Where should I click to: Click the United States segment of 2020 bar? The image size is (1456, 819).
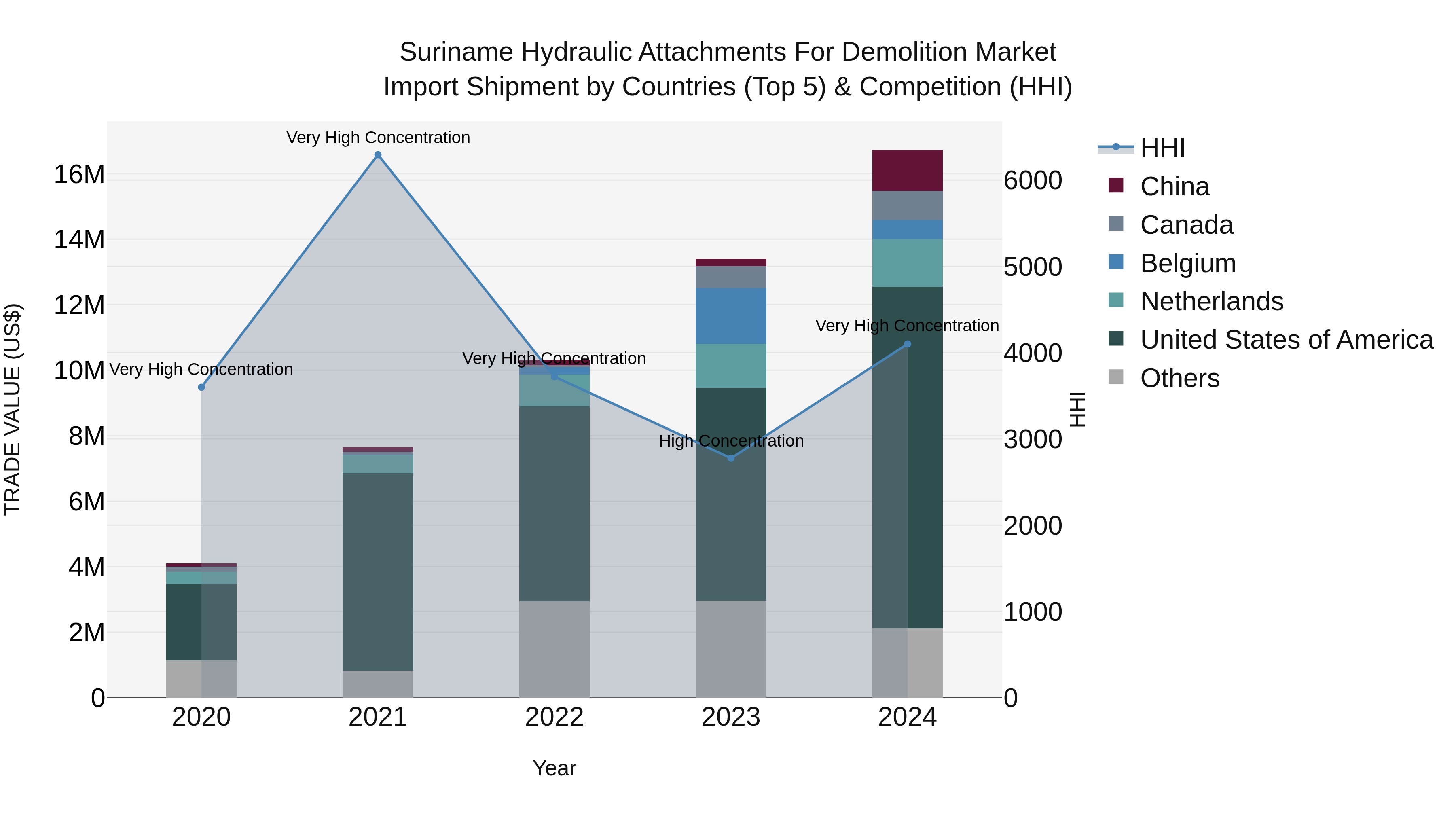[x=201, y=622]
